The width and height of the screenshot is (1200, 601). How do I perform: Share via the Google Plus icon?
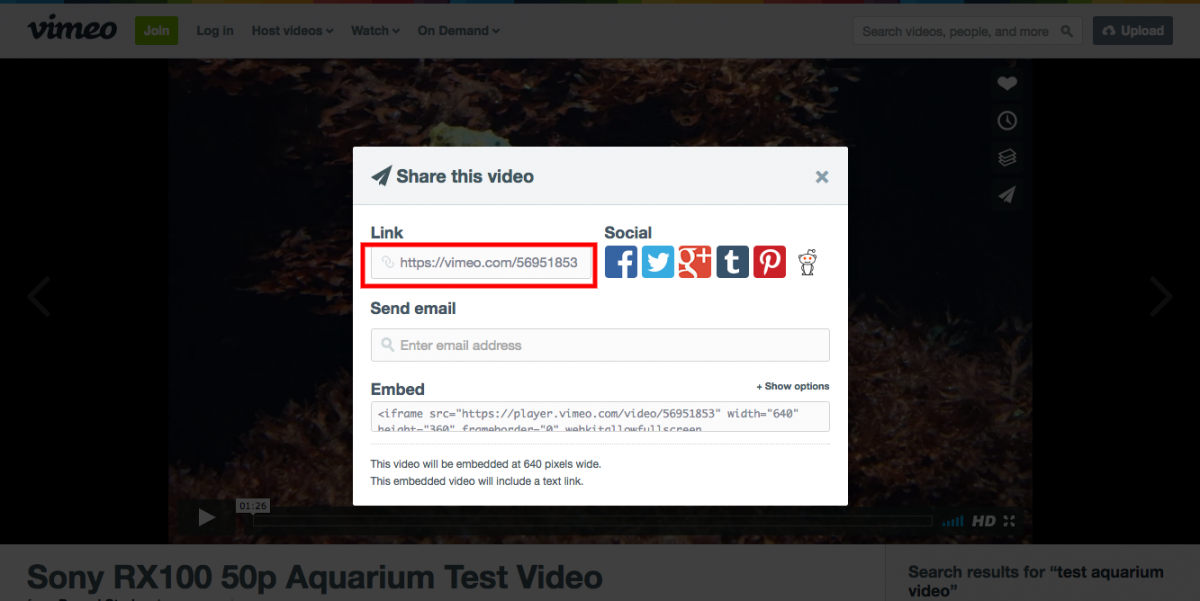695,262
